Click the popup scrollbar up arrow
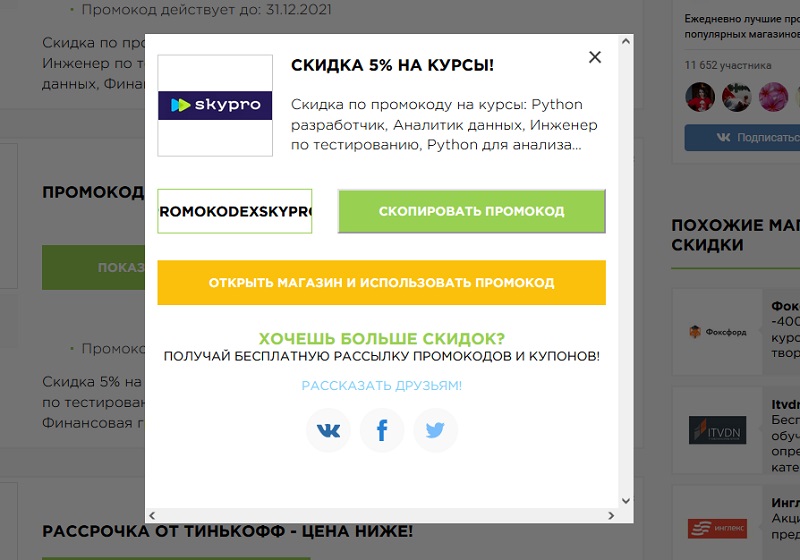 coord(626,43)
